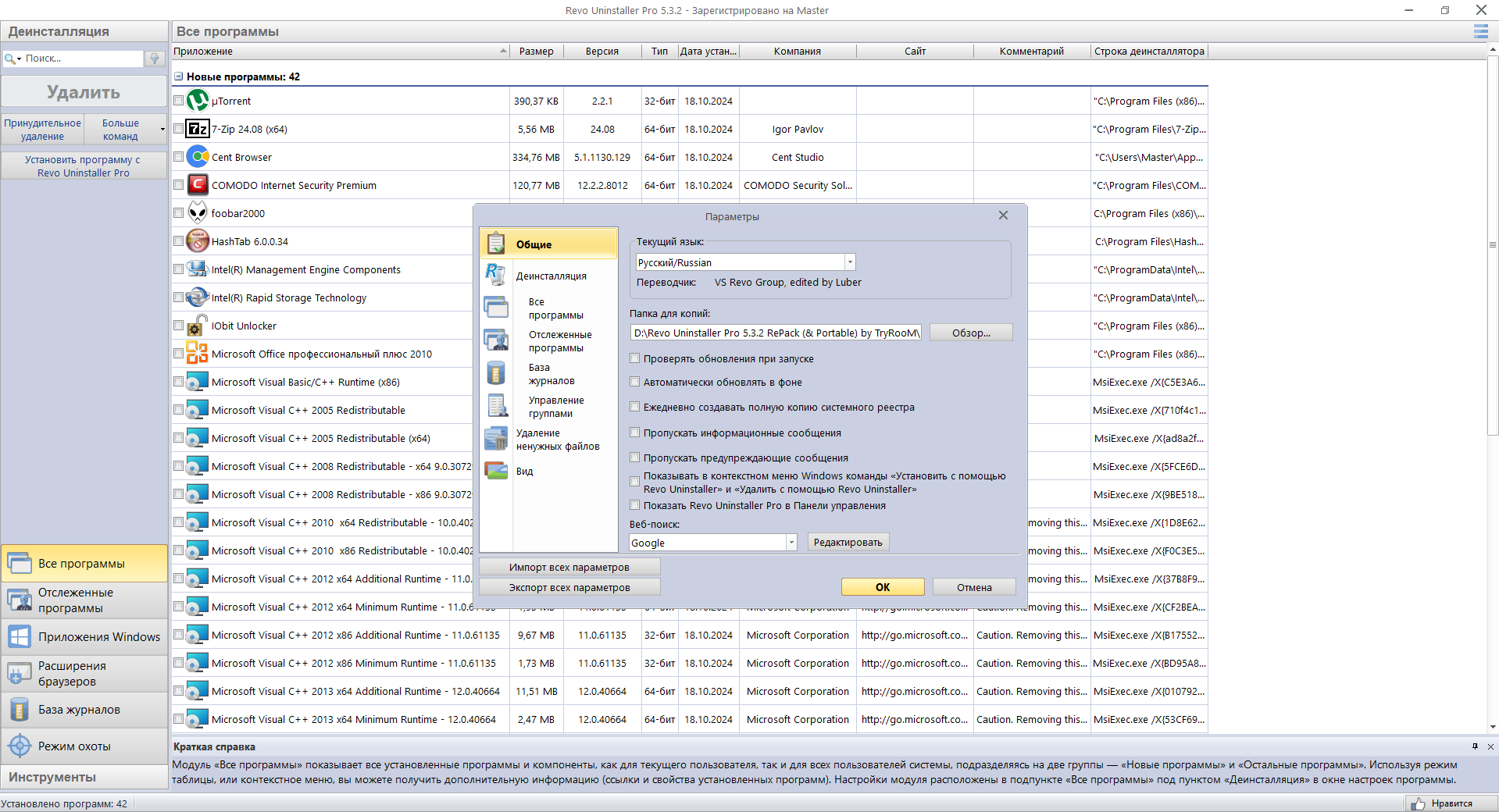Expand the Текущий язык language dropdown
The height and width of the screenshot is (812, 1499).
[x=850, y=262]
